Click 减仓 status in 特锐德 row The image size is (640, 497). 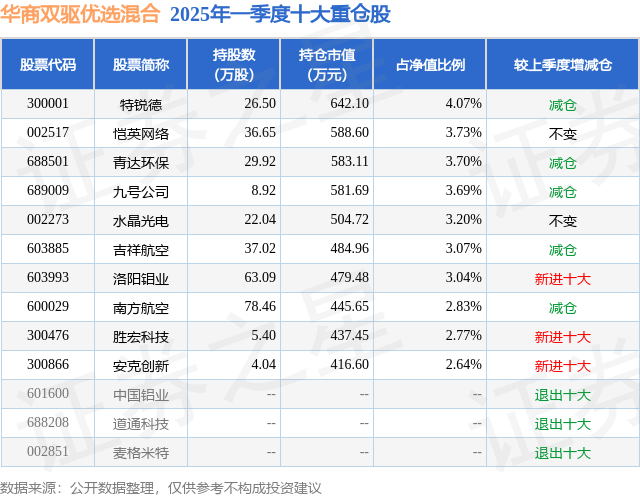(x=562, y=105)
